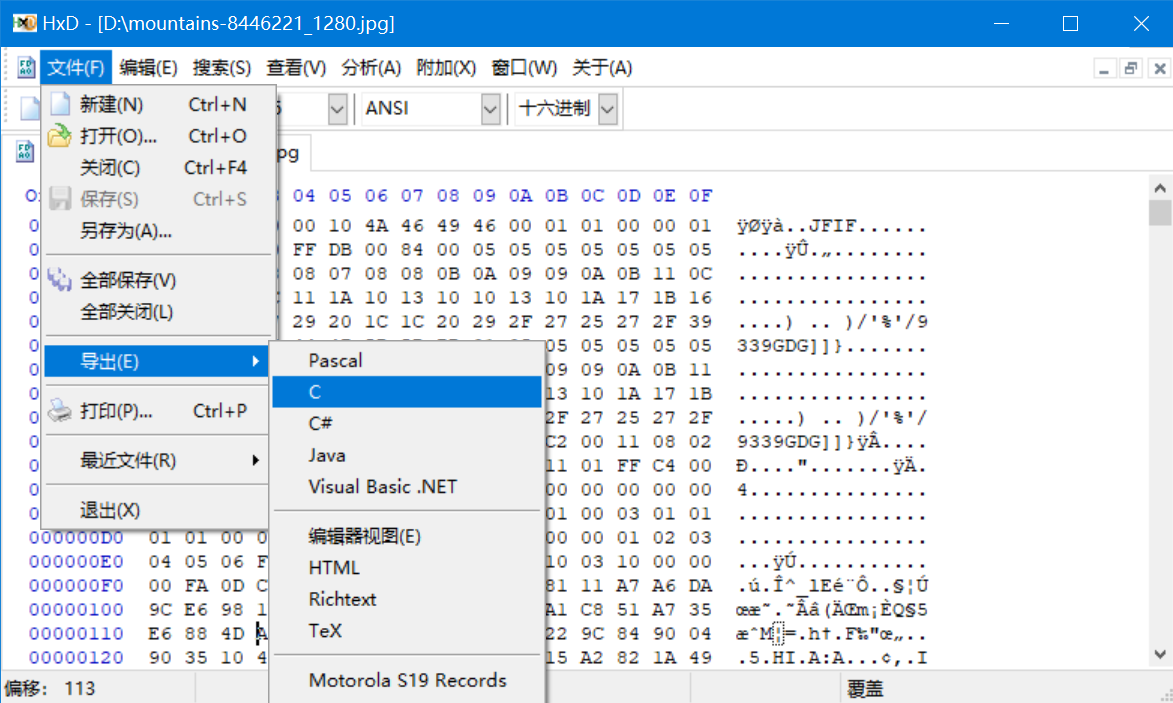Click the scrollbar down arrow in hex view

(x=1160, y=654)
